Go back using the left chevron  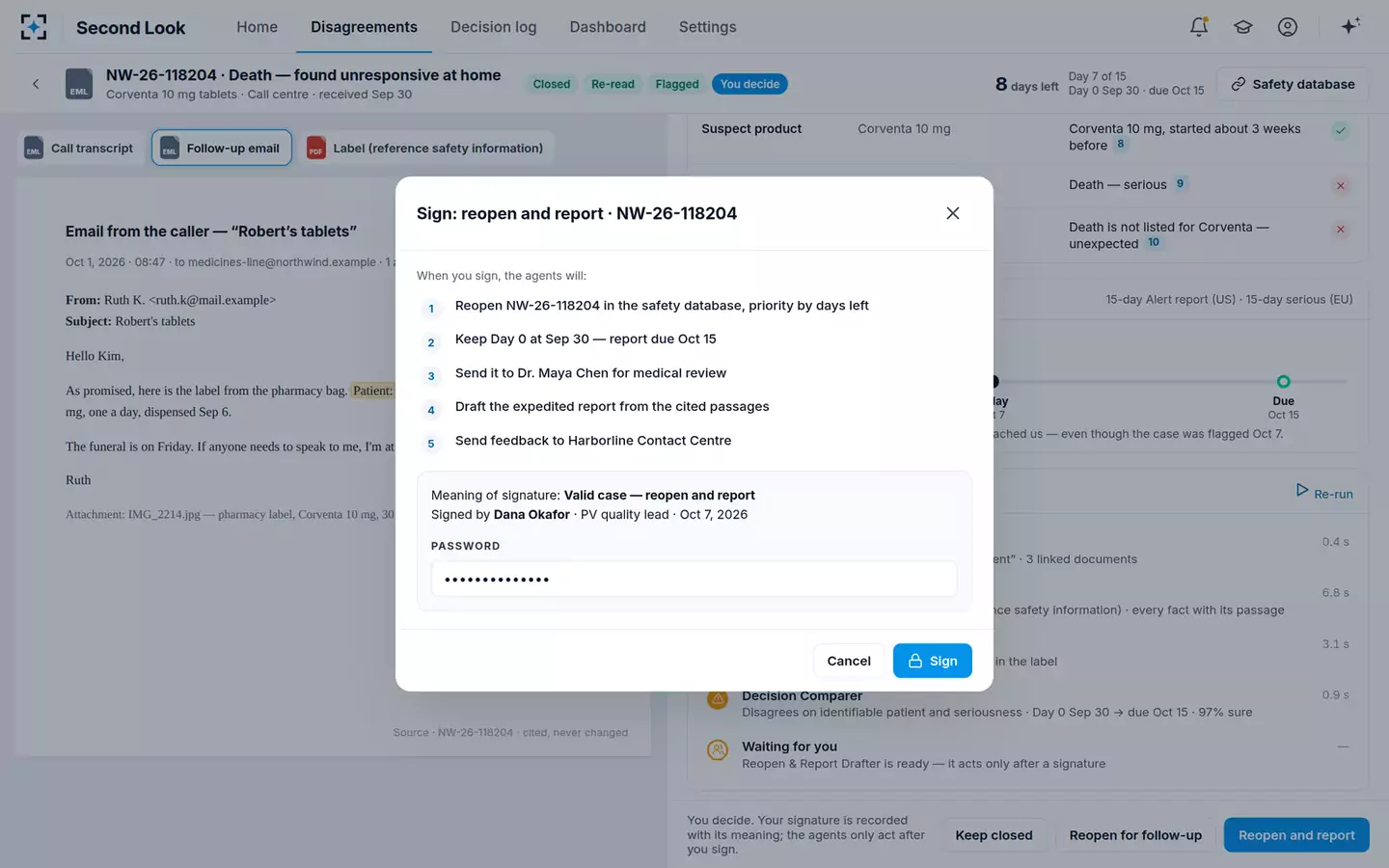pyautogui.click(x=36, y=84)
